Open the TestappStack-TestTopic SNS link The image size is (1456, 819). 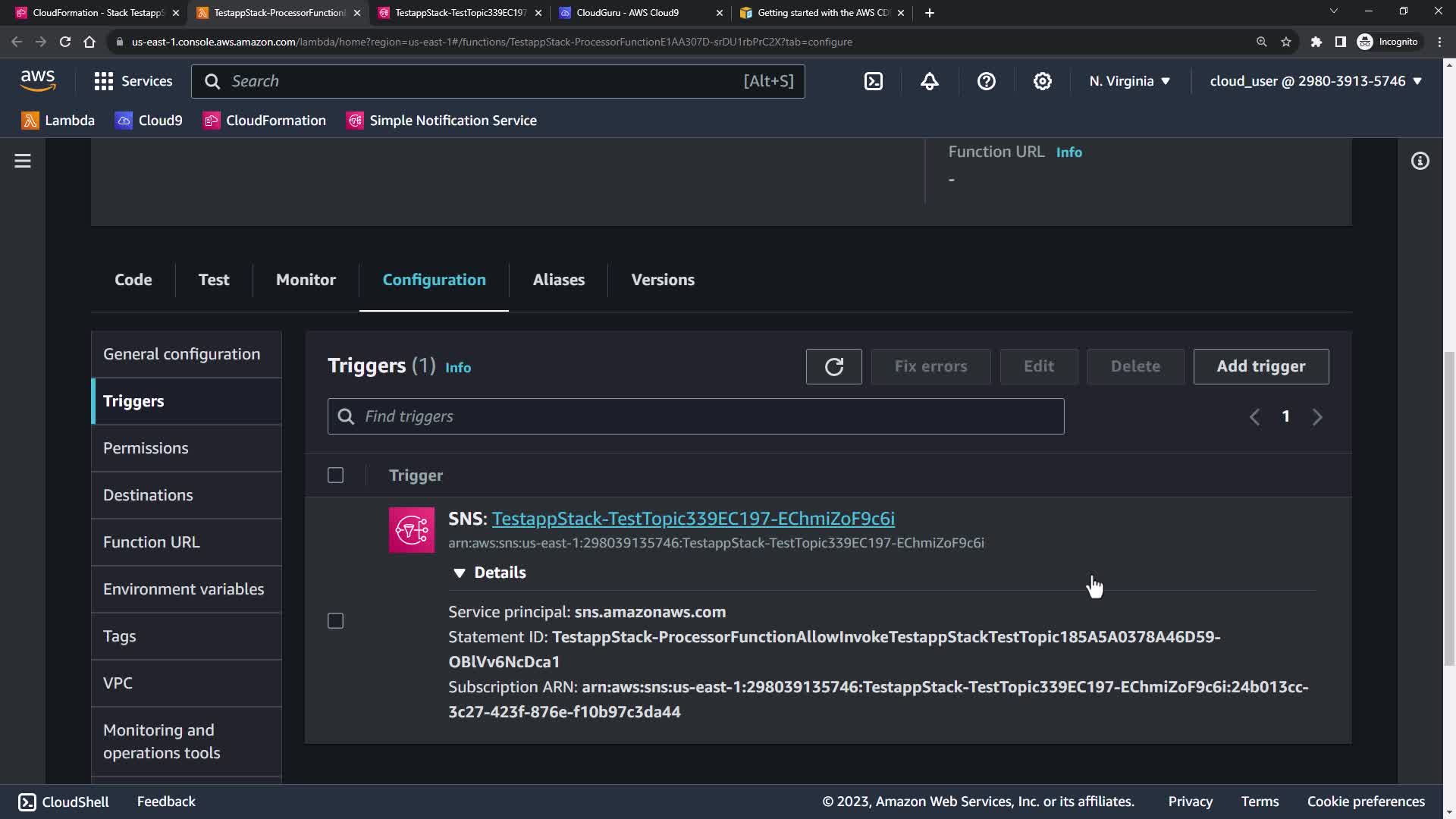pyautogui.click(x=693, y=519)
